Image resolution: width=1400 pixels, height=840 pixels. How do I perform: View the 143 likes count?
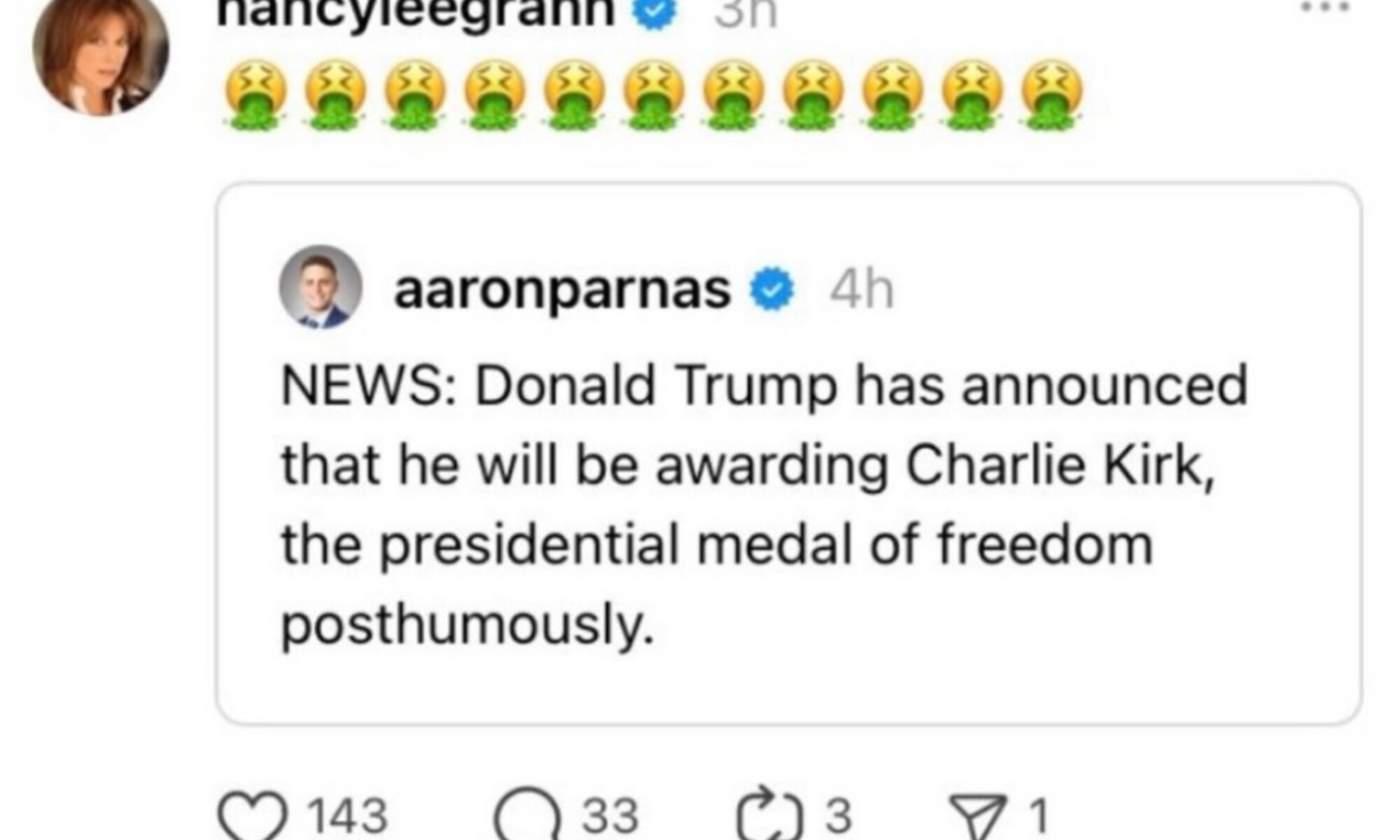(348, 815)
